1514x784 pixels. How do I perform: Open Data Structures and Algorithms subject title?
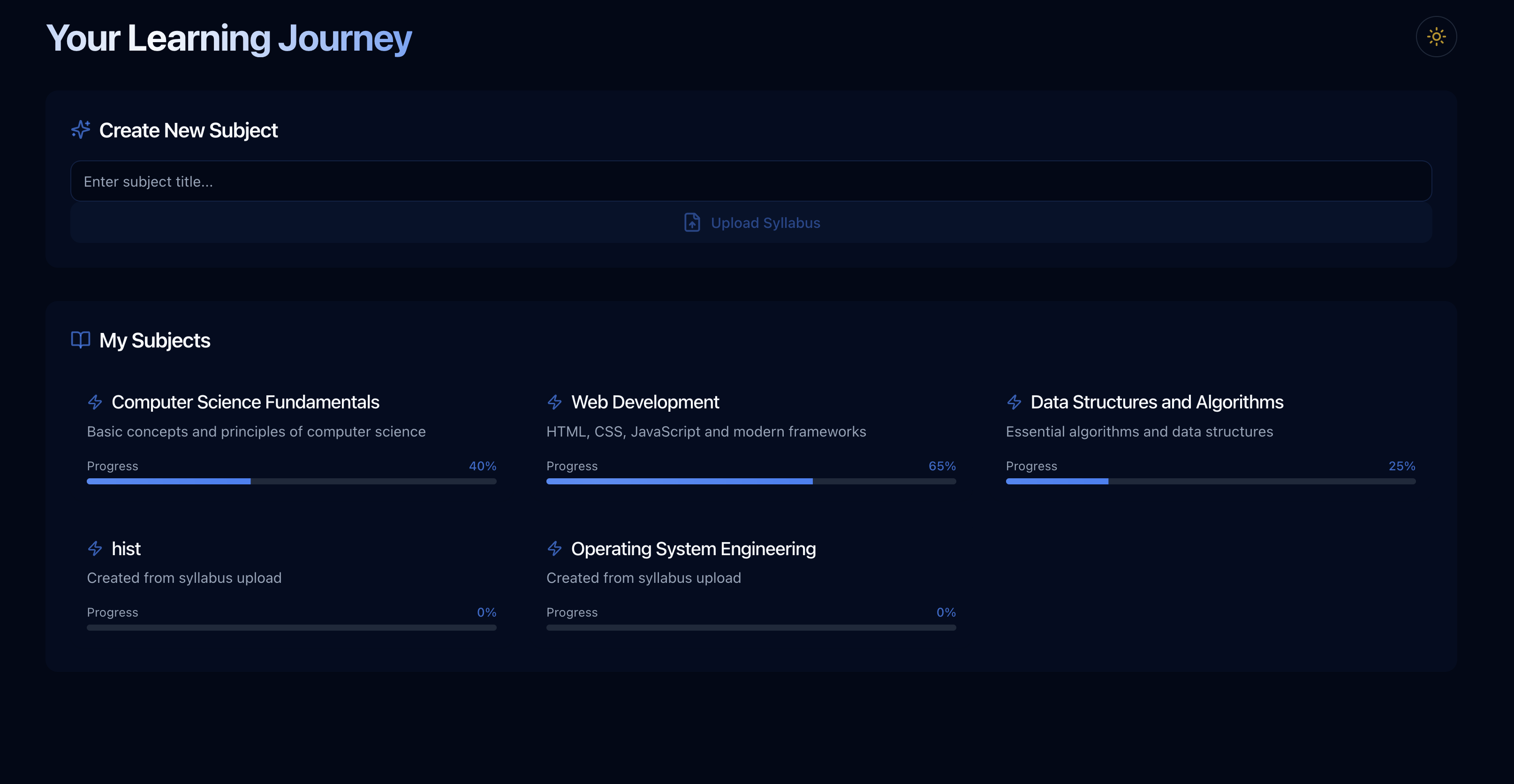(x=1156, y=402)
